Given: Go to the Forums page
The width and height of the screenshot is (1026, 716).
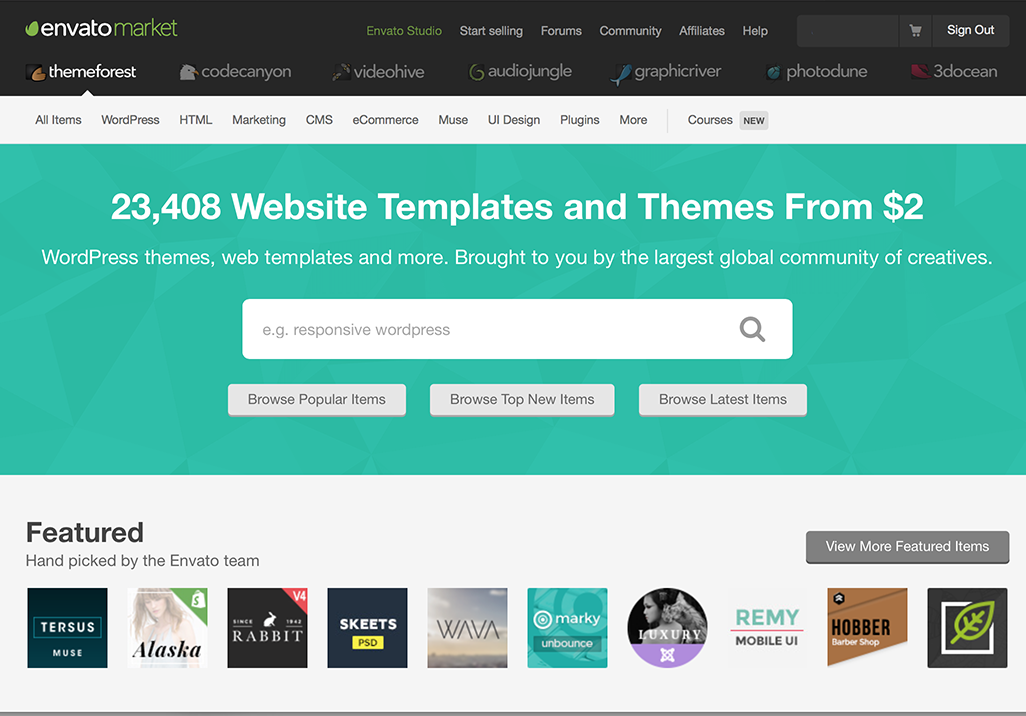Looking at the screenshot, I should click(x=561, y=31).
